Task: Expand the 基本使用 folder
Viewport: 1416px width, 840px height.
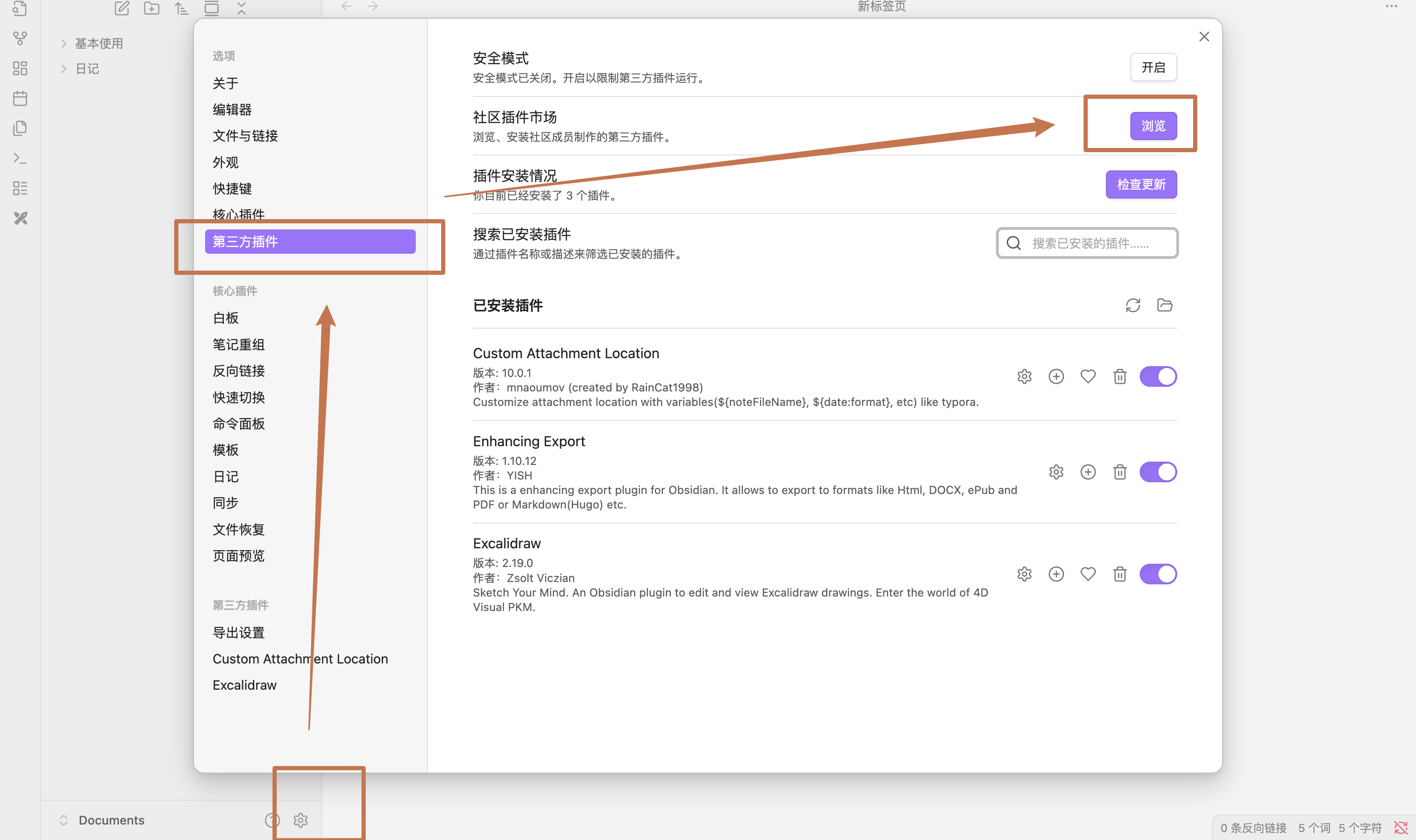Action: pyautogui.click(x=98, y=43)
